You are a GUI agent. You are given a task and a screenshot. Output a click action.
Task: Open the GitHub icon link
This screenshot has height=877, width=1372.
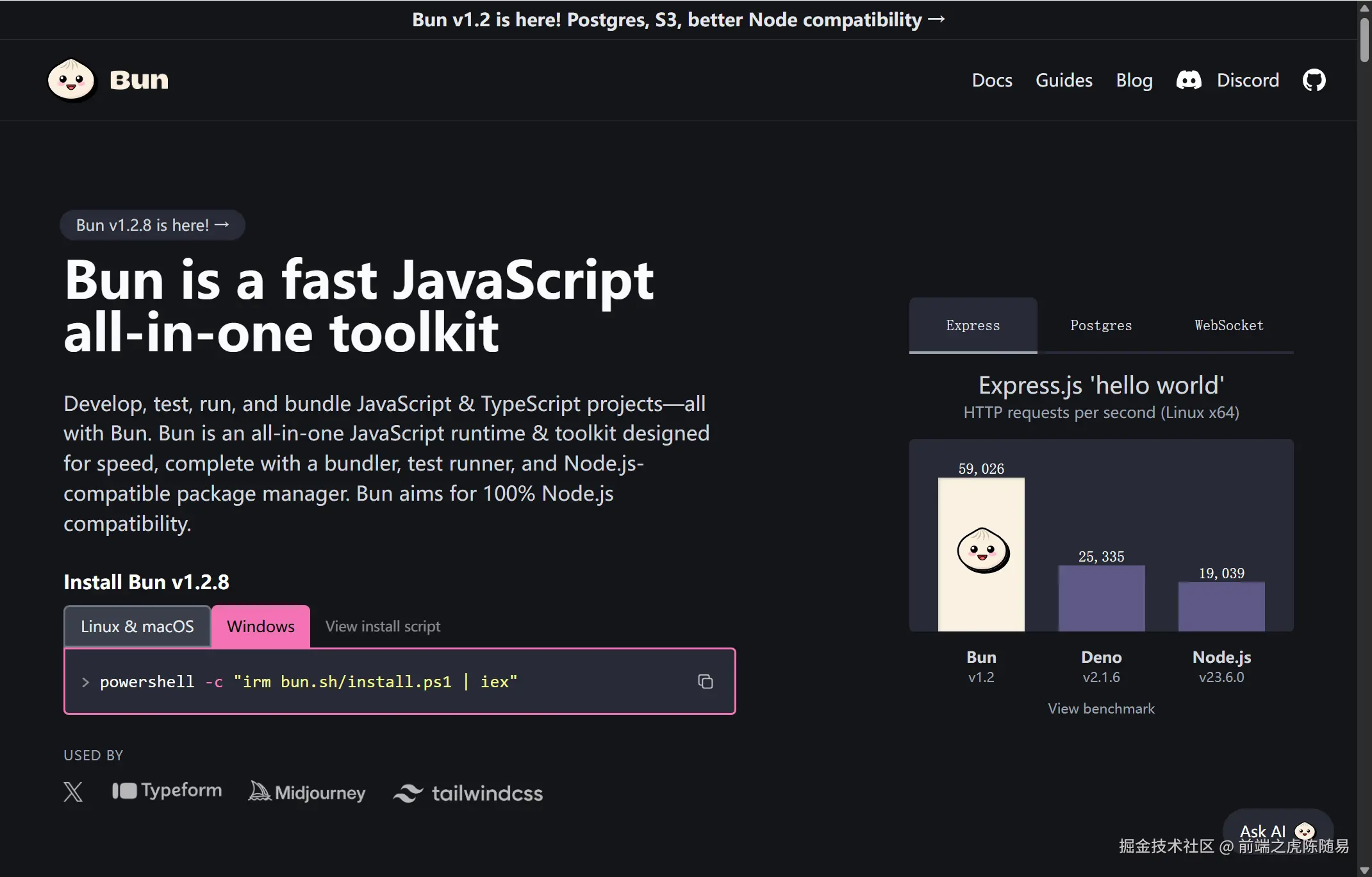click(x=1314, y=80)
